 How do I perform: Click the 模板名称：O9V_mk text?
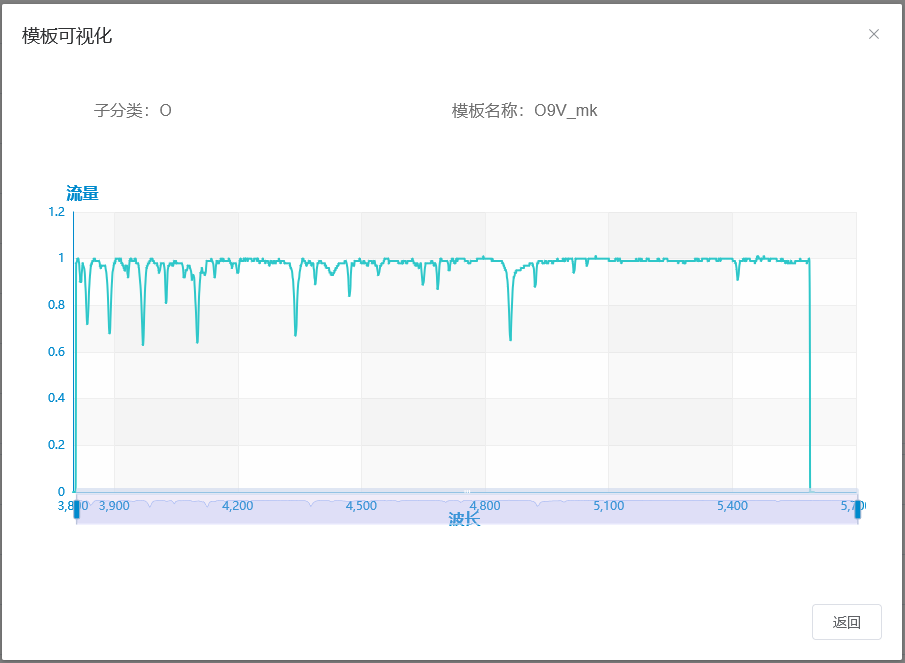(524, 110)
